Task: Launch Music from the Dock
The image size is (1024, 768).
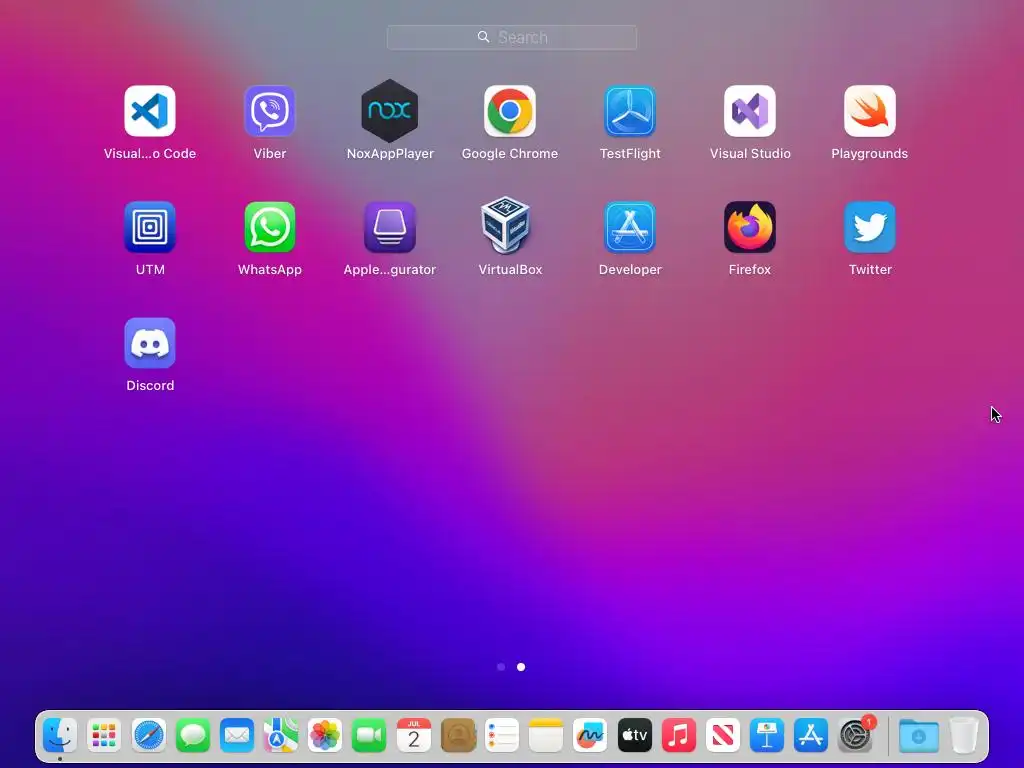Action: tap(679, 735)
